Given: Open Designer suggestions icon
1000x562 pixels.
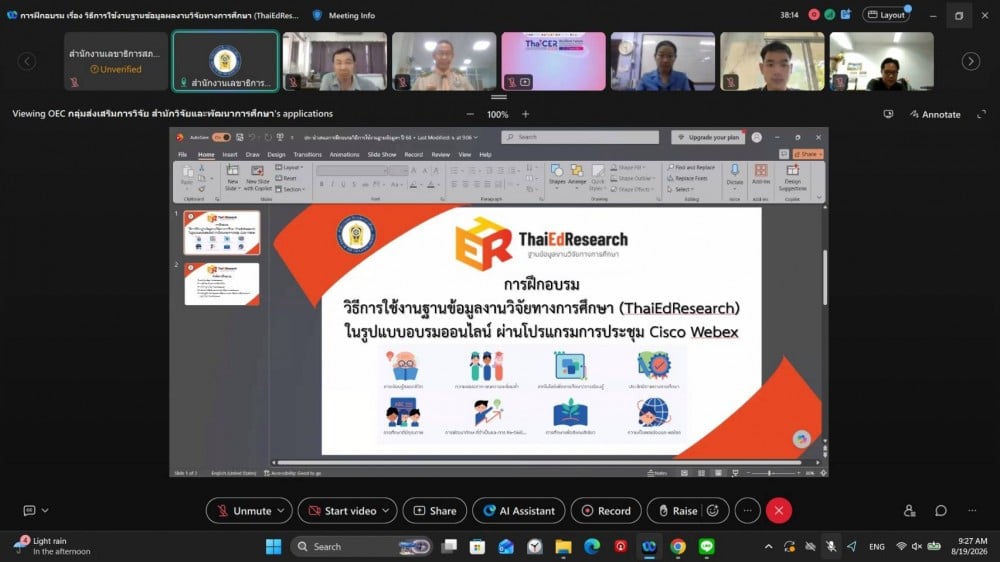Looking at the screenshot, I should click(792, 177).
